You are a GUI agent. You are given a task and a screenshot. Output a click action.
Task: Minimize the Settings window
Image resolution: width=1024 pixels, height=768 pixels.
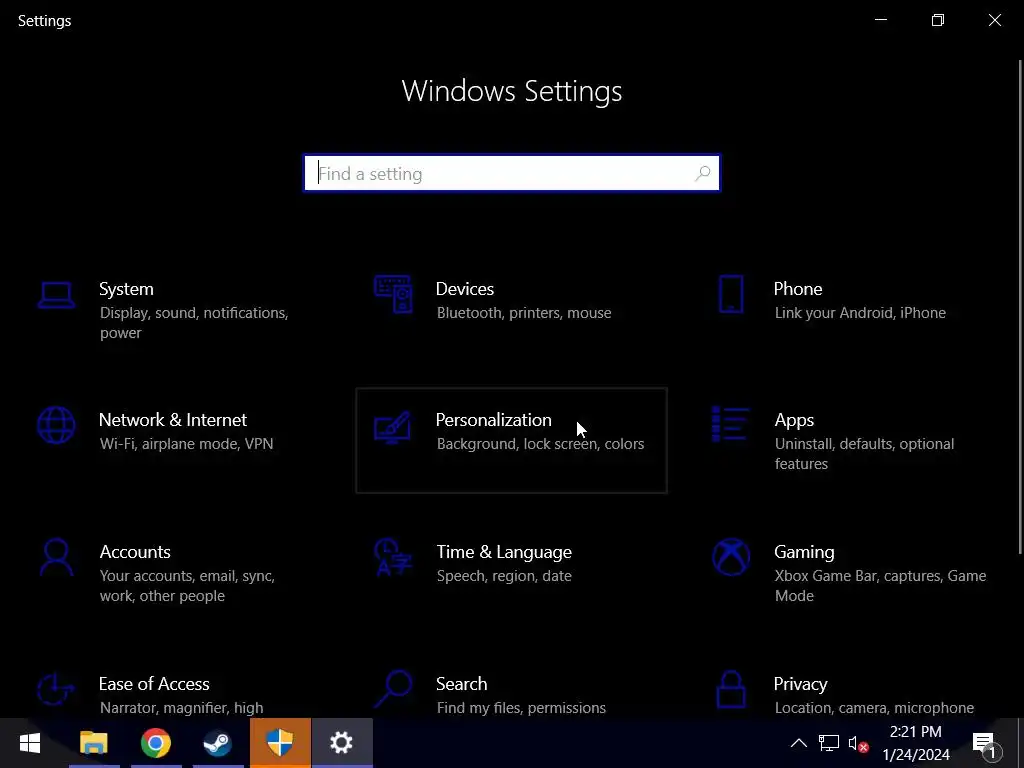(x=881, y=20)
